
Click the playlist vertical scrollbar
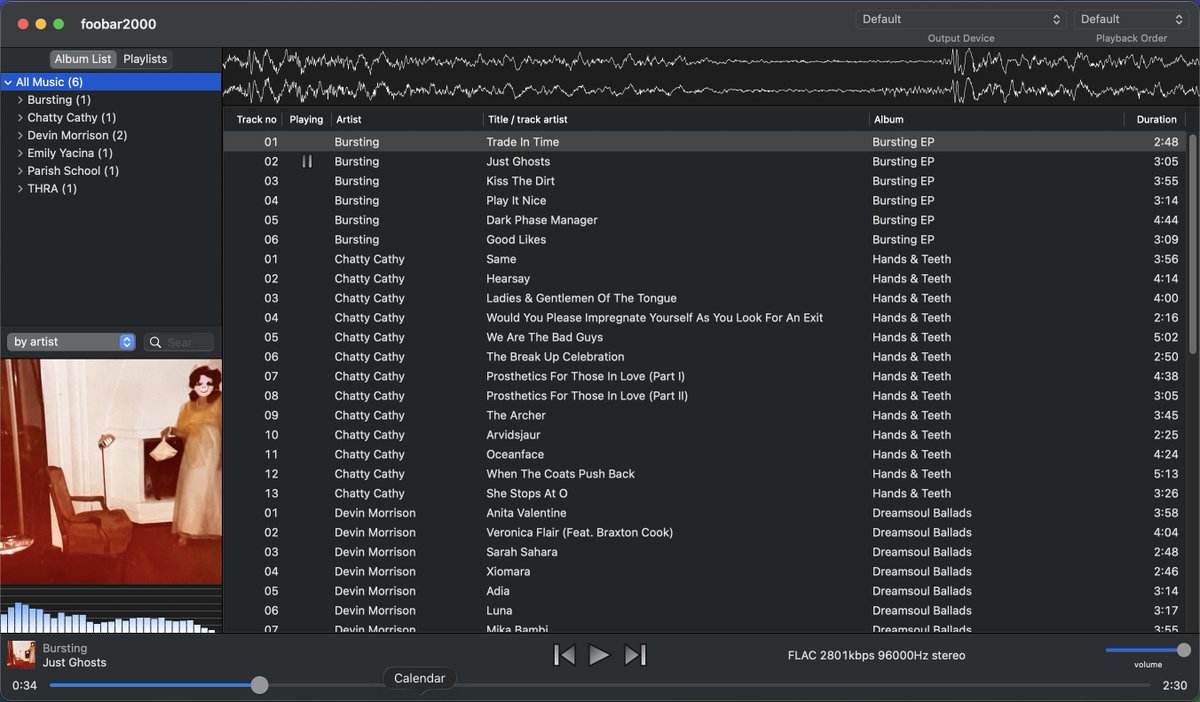point(1192,242)
